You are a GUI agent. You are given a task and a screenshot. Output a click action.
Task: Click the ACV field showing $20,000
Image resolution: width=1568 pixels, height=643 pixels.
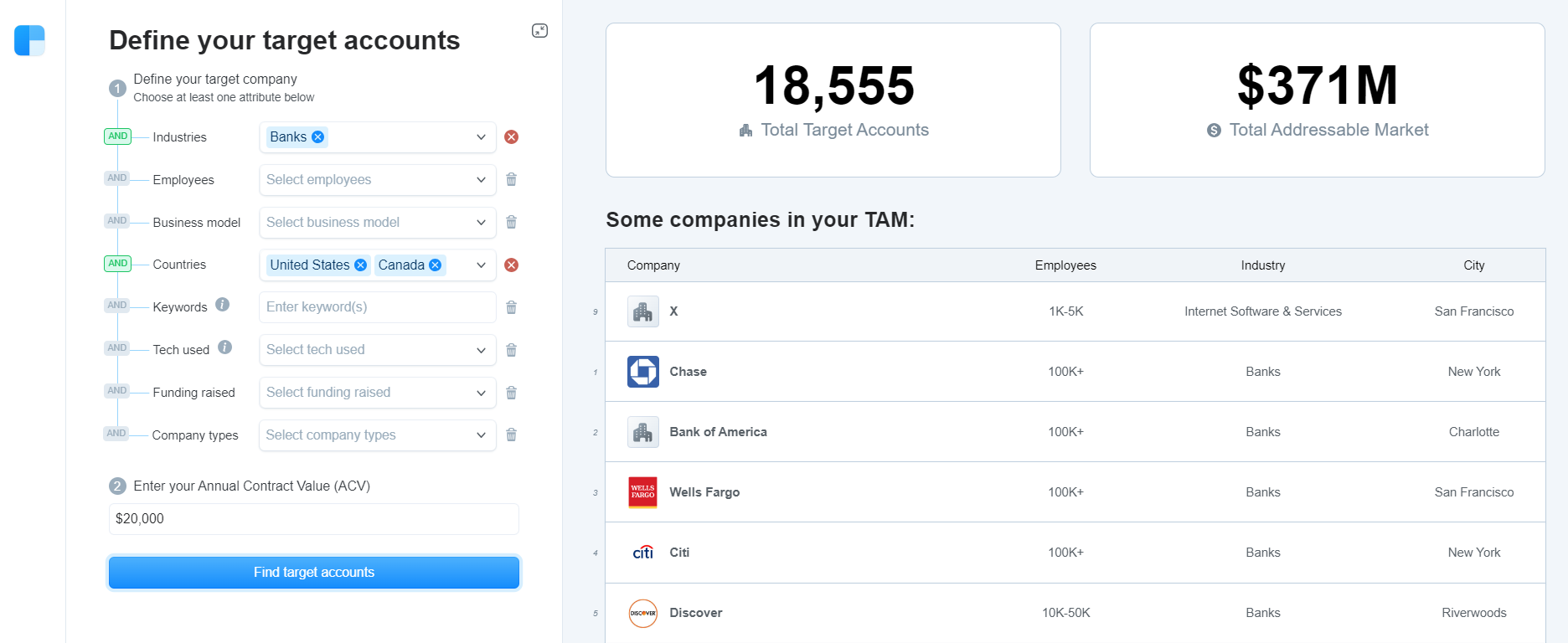click(x=314, y=519)
